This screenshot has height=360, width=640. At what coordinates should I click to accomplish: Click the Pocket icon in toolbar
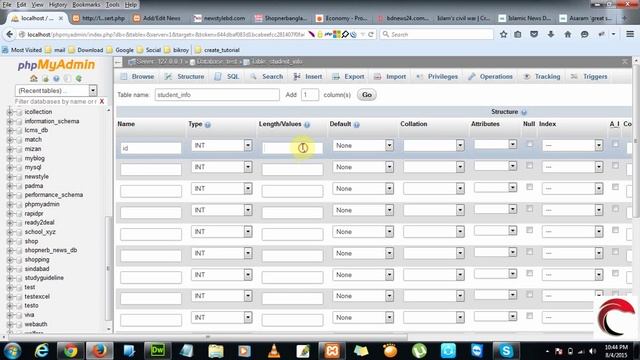534,34
